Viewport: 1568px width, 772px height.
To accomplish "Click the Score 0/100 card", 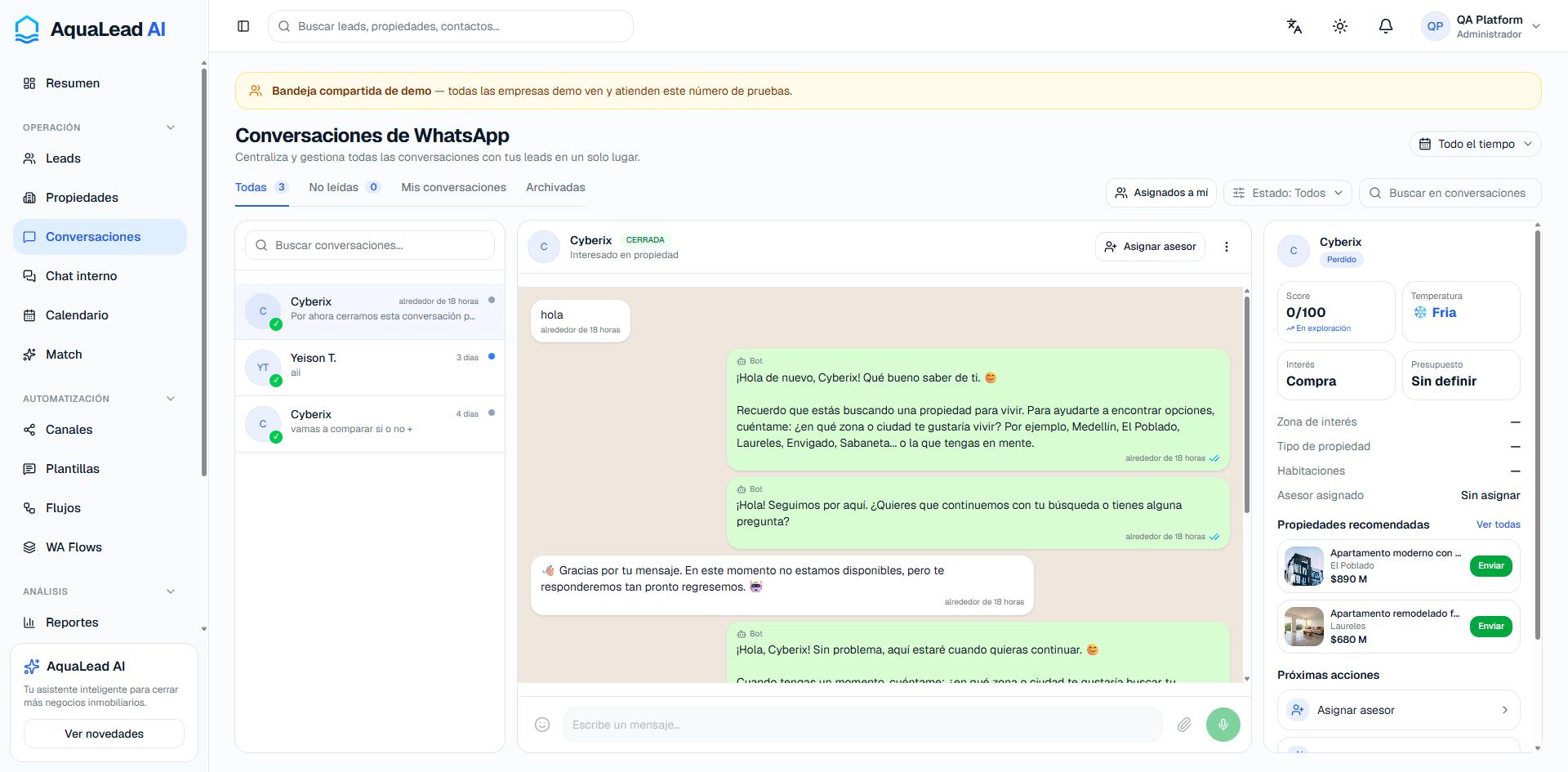I will pyautogui.click(x=1336, y=312).
